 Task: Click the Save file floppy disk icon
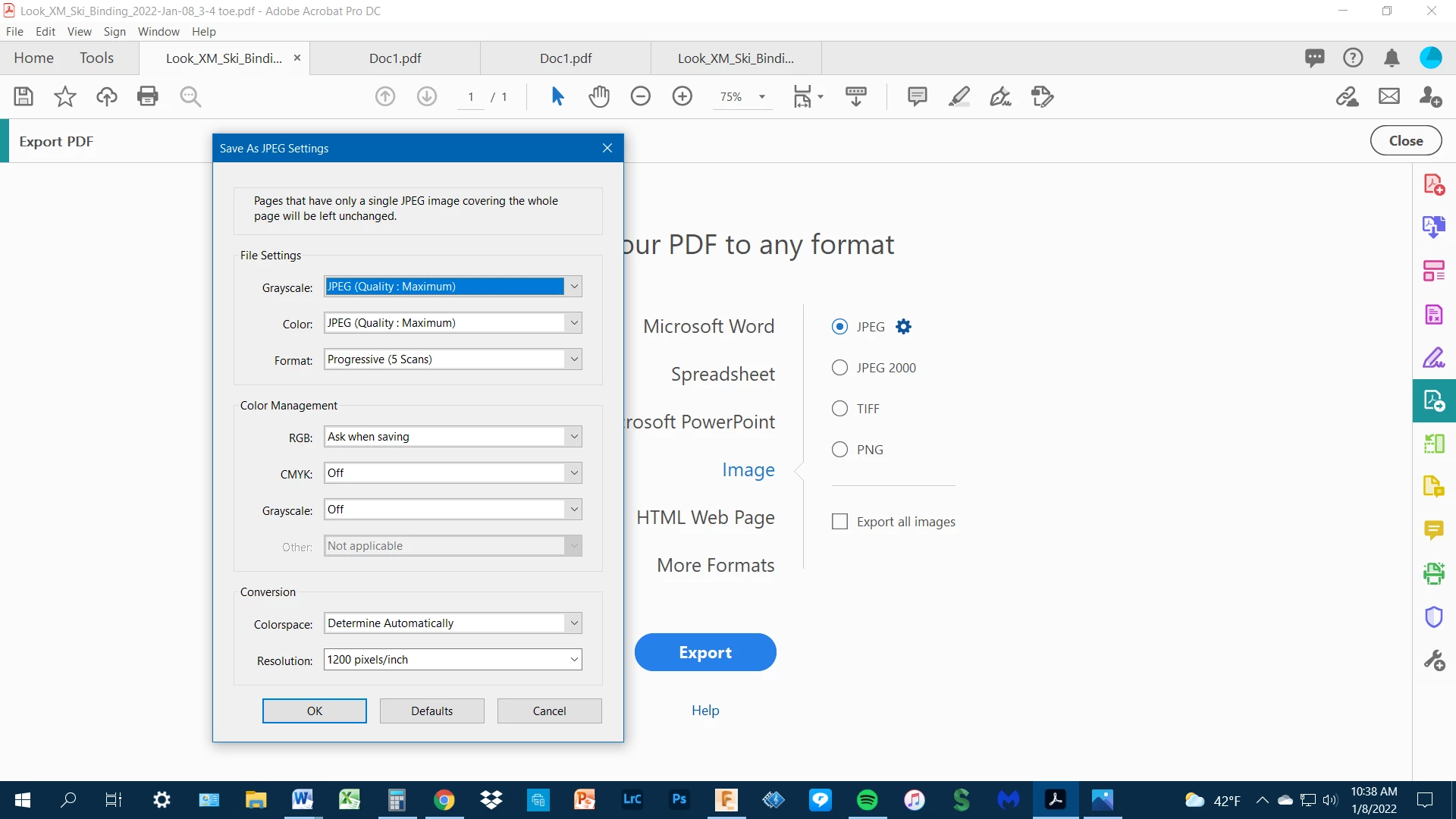(x=24, y=97)
